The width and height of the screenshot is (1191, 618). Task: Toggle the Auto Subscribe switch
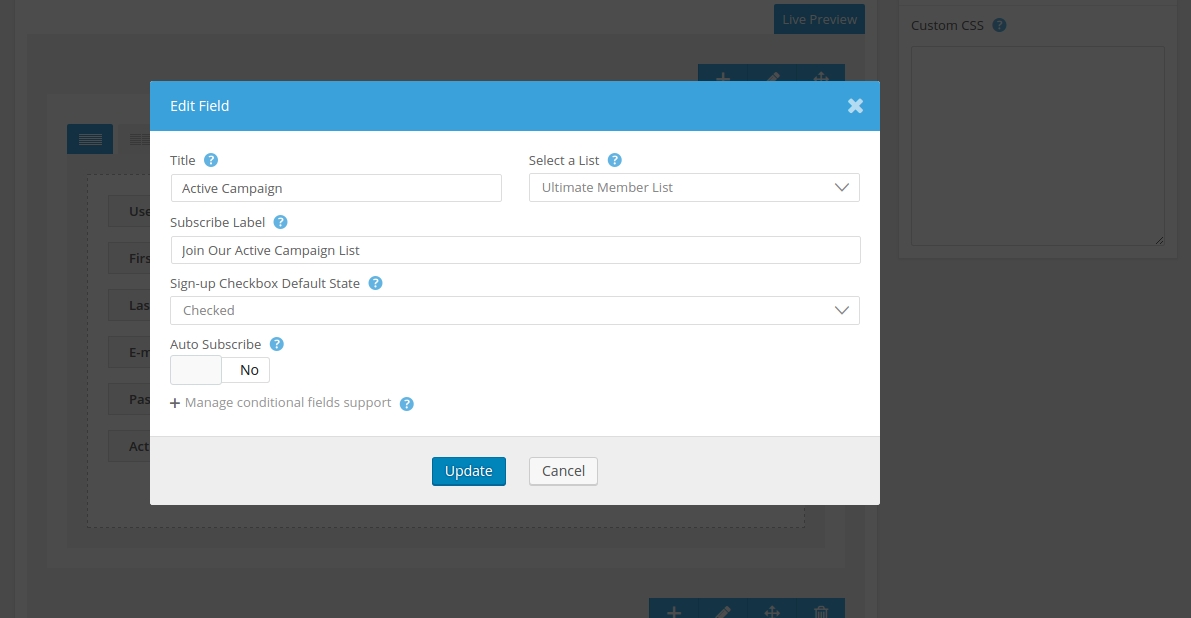(220, 370)
